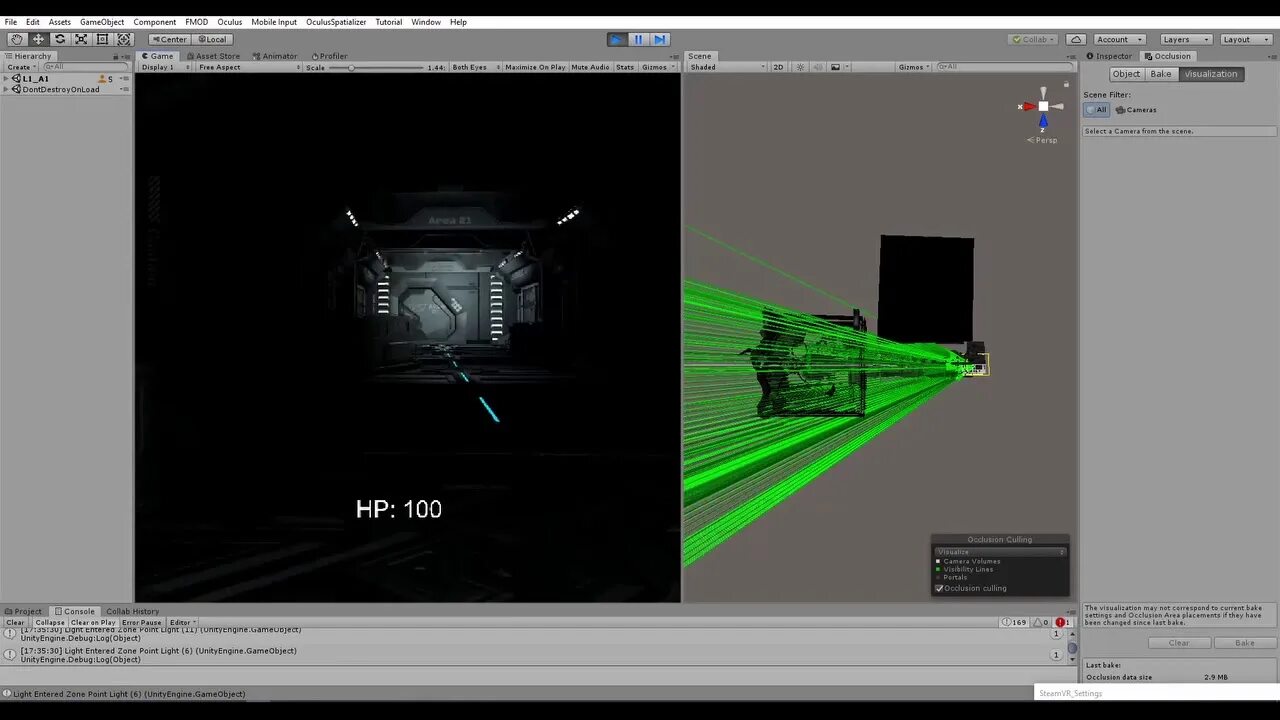The width and height of the screenshot is (1280, 720).
Task: Open the Hierarchy Create dropdown
Action: 20,67
